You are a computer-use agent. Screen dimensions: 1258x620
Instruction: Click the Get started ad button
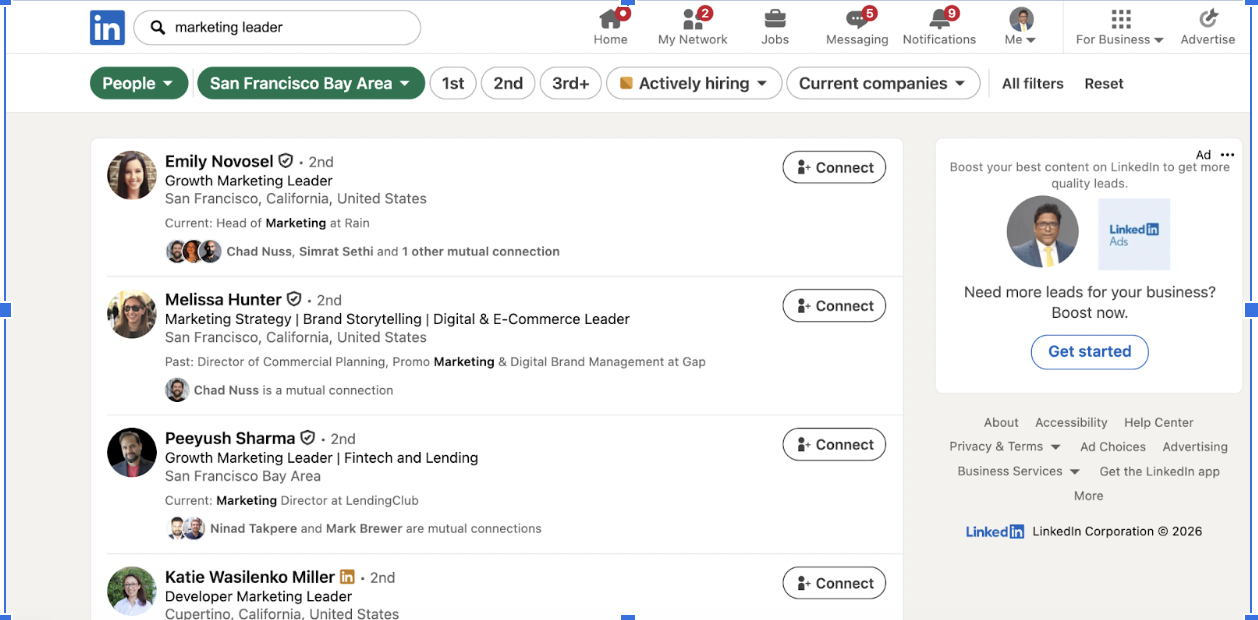pos(1090,352)
